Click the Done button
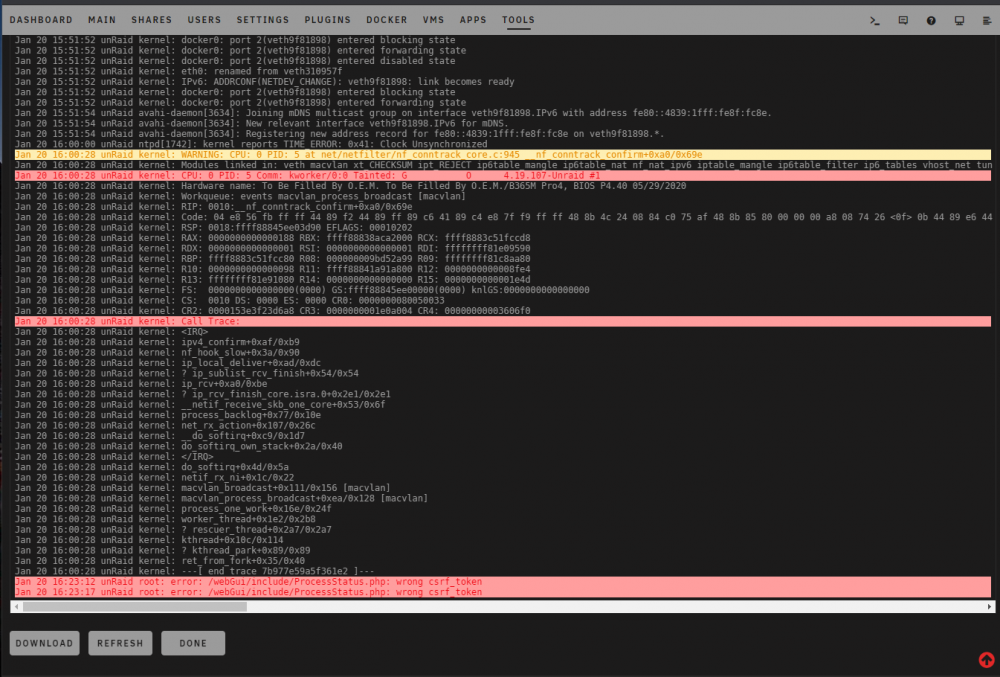The image size is (1000, 677). coord(193,643)
